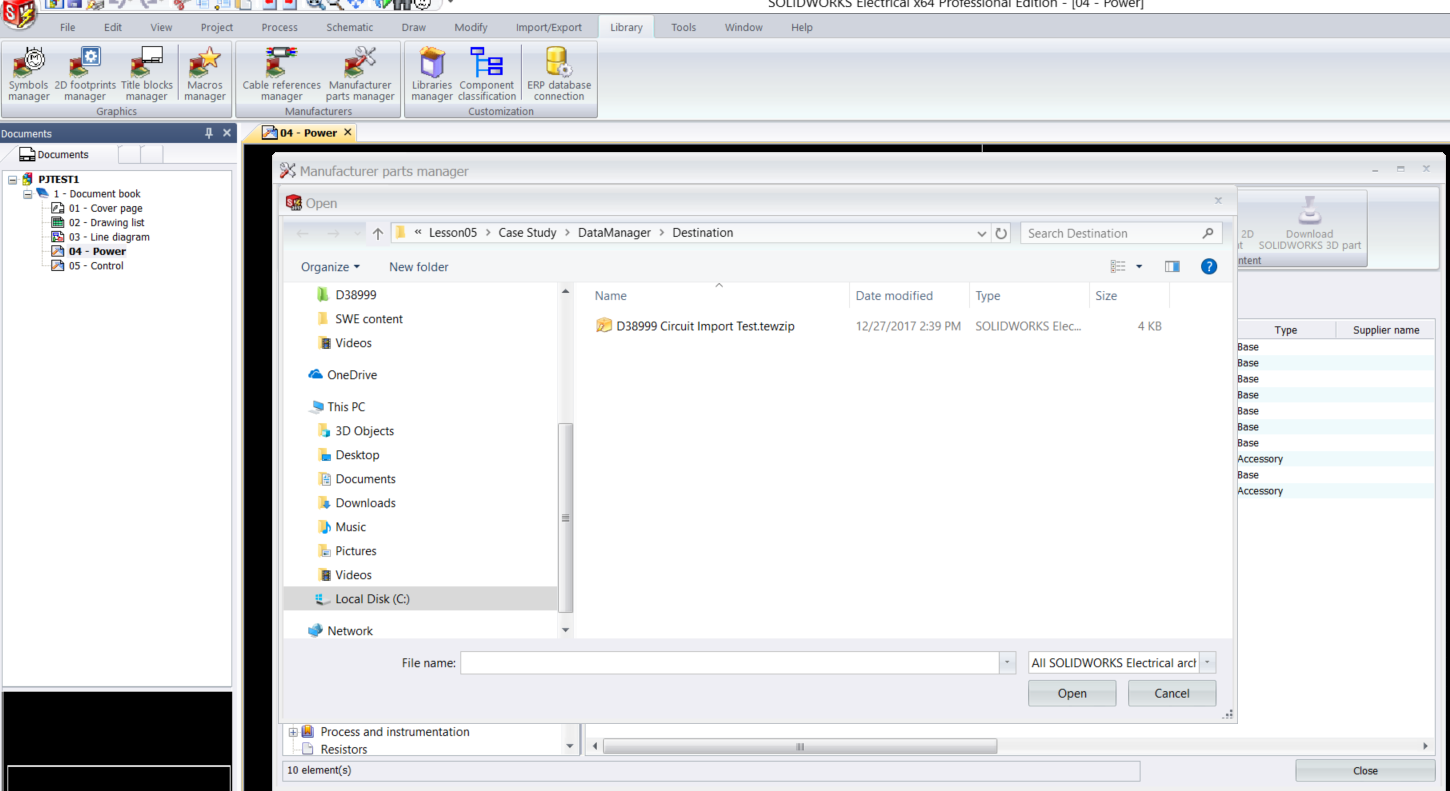
Task: Switch to the Tools tab
Action: click(684, 27)
